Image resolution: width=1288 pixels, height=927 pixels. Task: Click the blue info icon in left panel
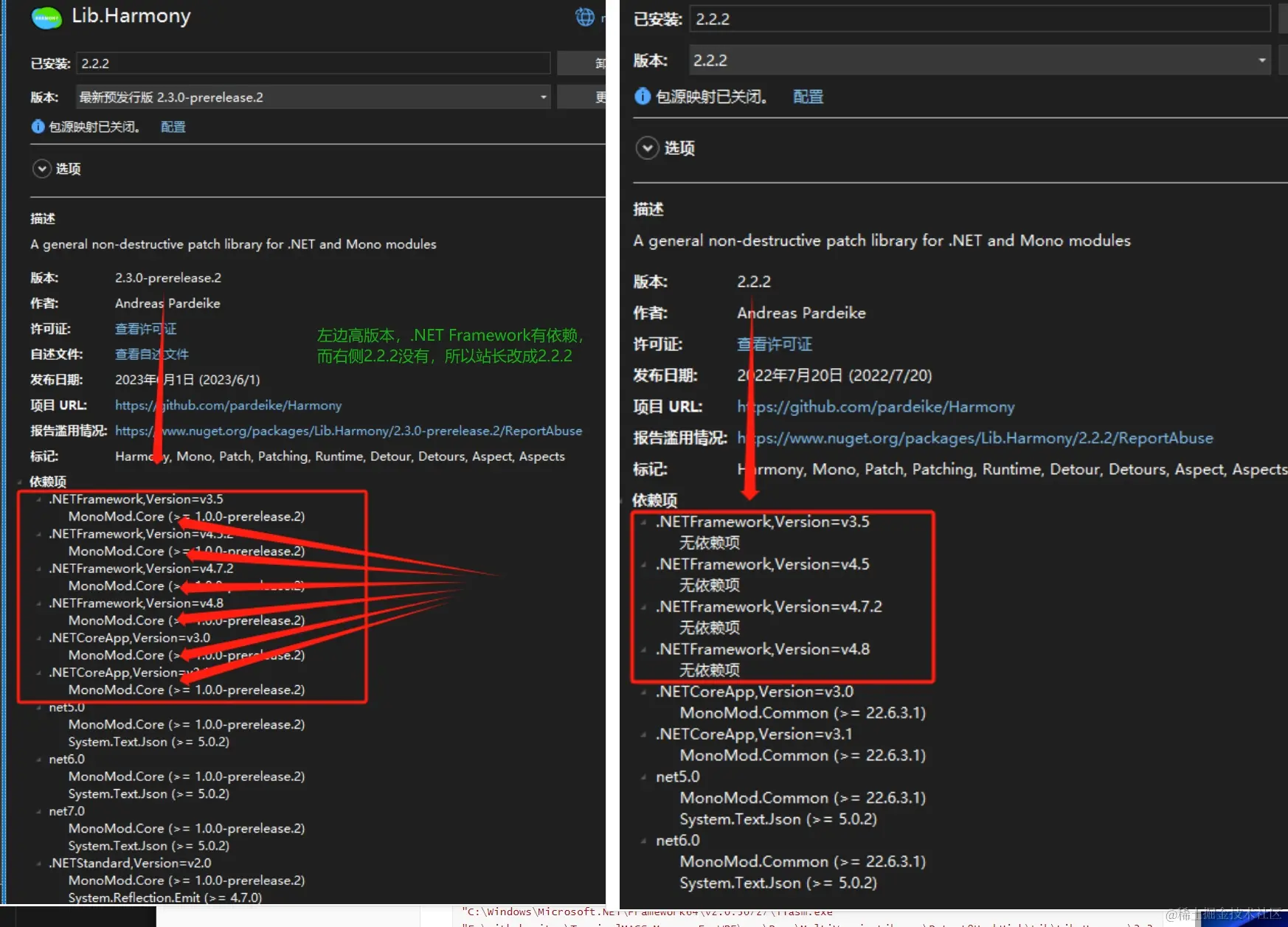(38, 127)
